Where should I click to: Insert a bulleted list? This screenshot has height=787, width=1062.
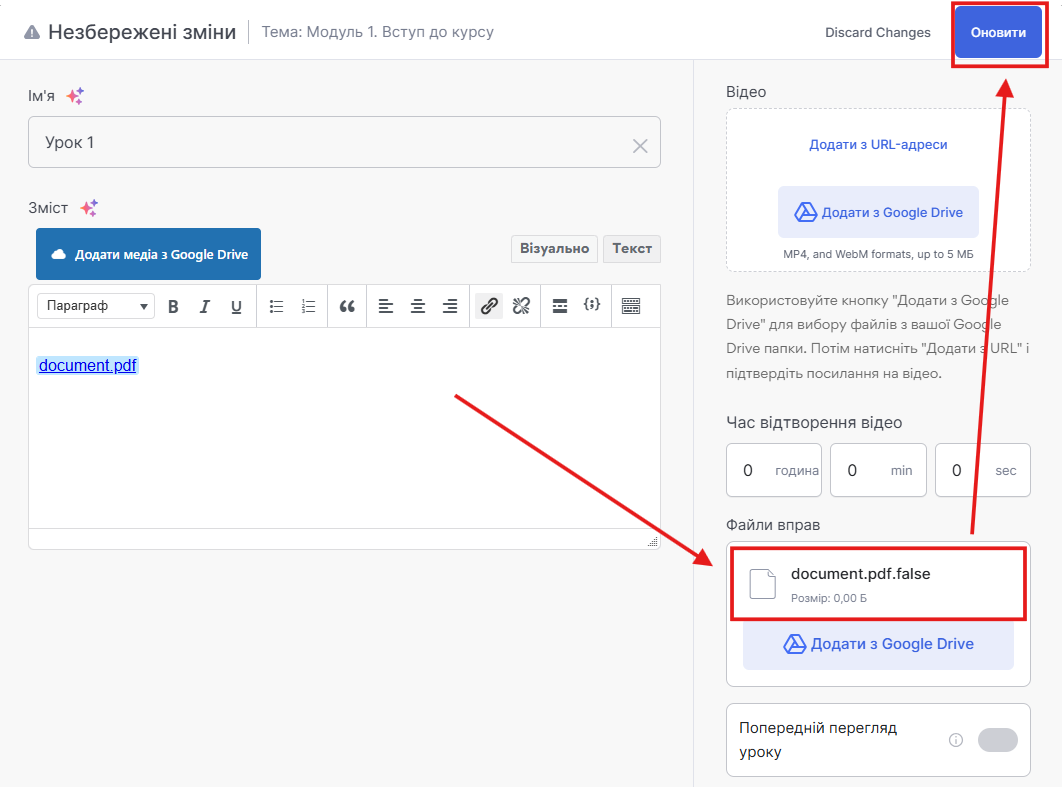277,307
